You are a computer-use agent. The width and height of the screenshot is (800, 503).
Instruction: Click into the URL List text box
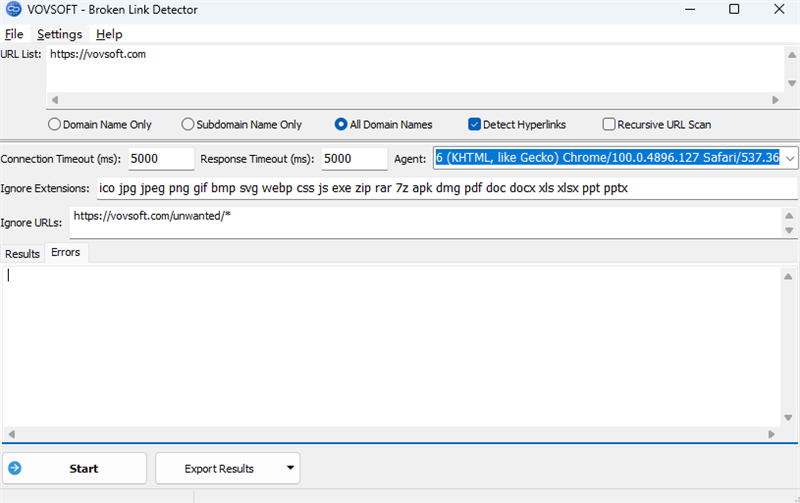(415, 69)
